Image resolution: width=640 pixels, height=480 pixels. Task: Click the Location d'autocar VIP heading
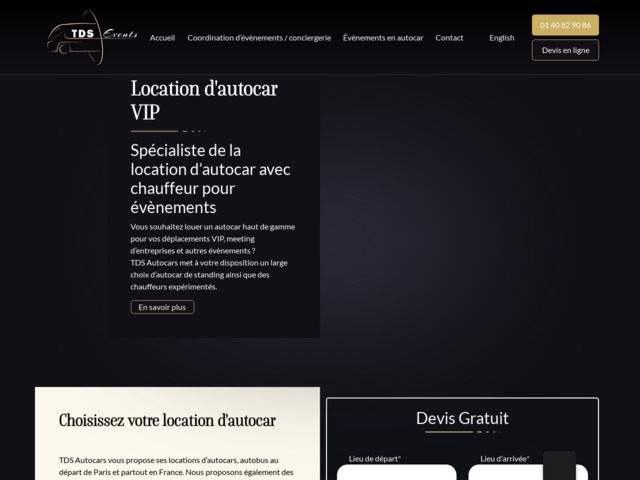[x=204, y=100]
